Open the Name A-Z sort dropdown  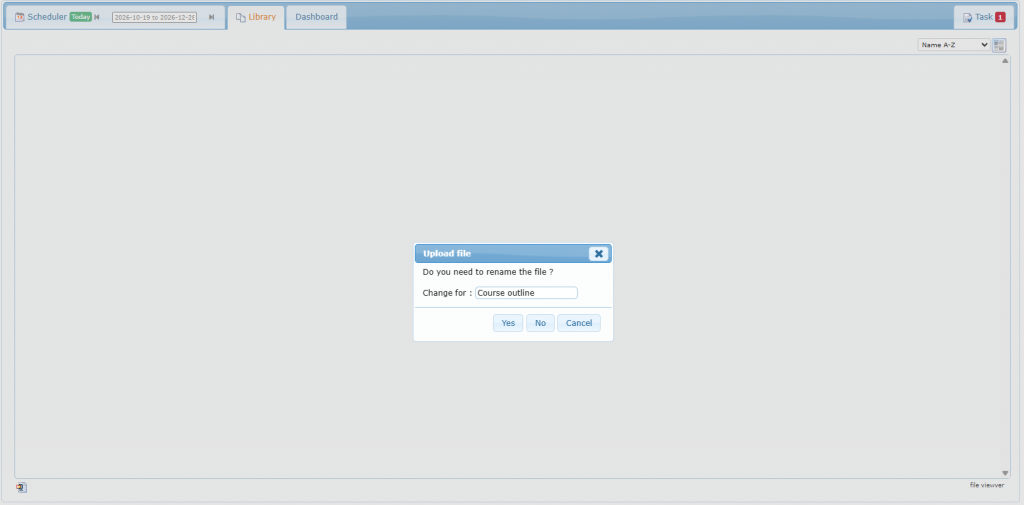tap(953, 45)
